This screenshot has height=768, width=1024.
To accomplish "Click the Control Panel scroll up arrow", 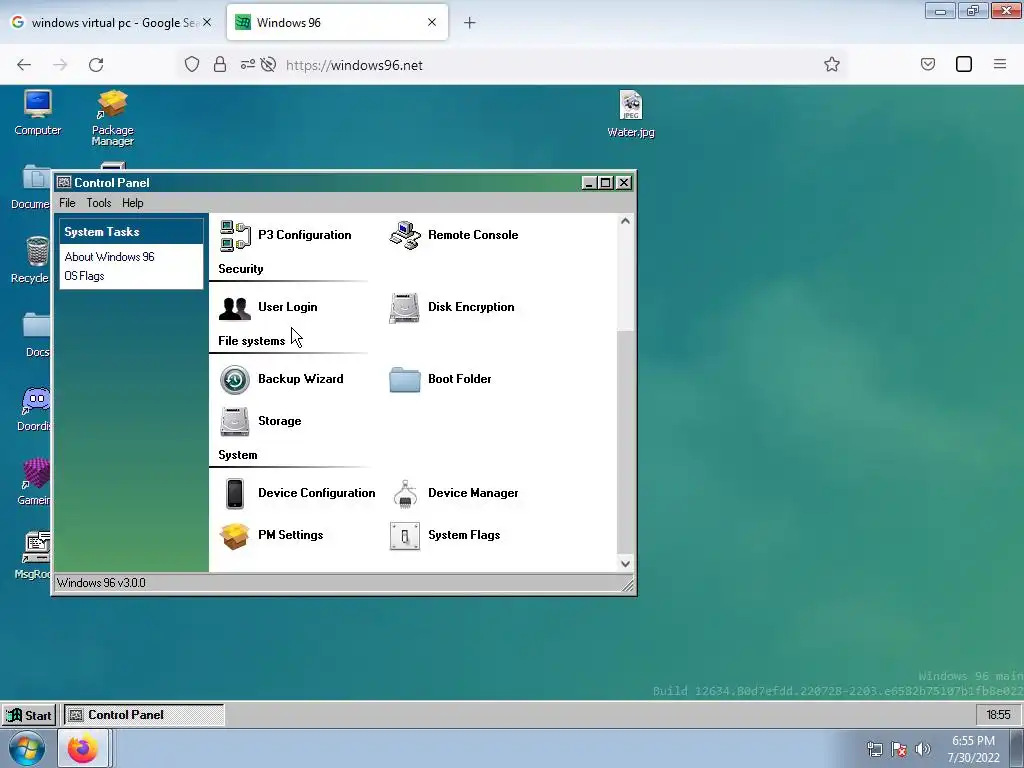I will (x=625, y=221).
